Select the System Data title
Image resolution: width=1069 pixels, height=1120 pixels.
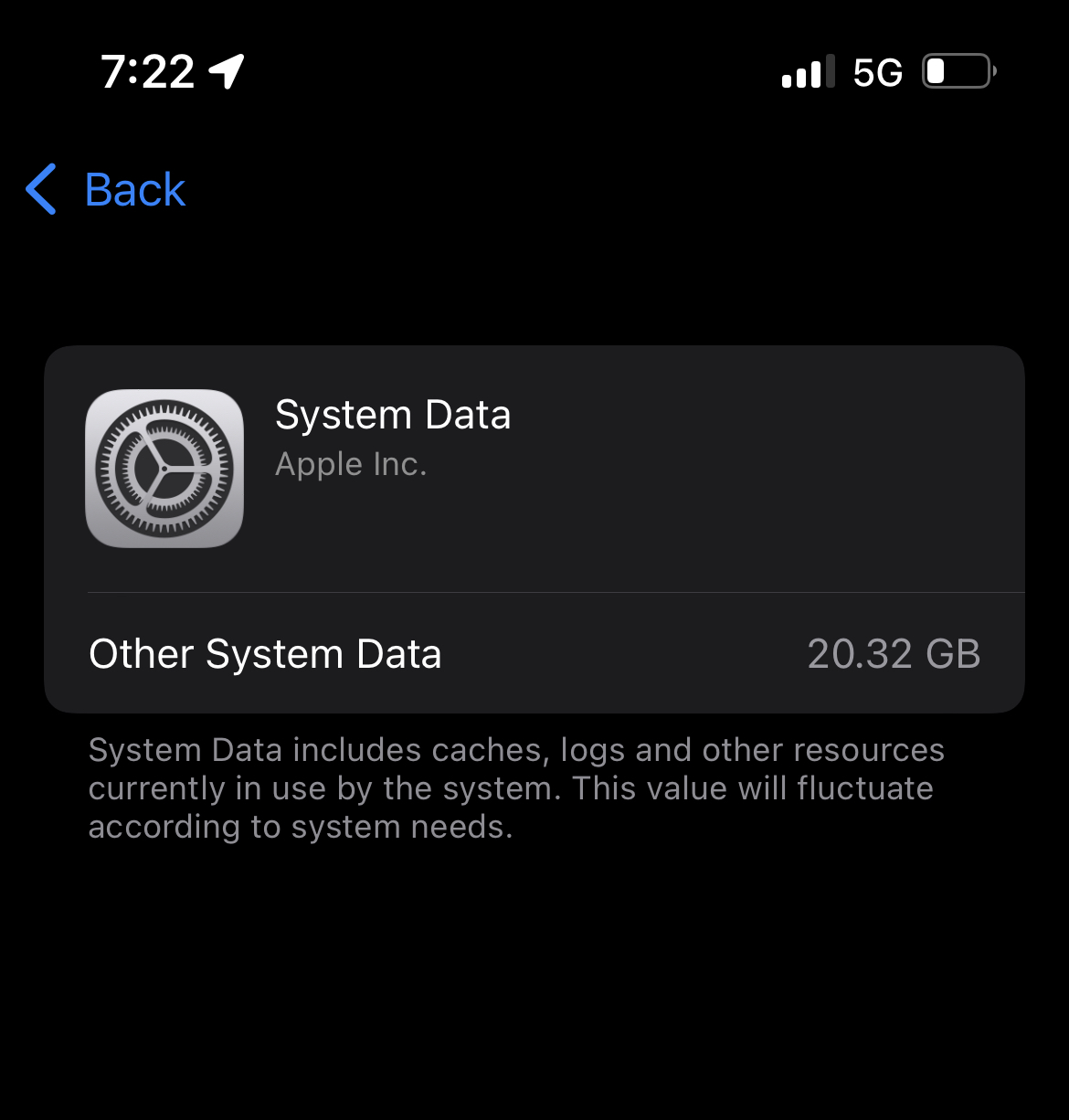coord(393,415)
